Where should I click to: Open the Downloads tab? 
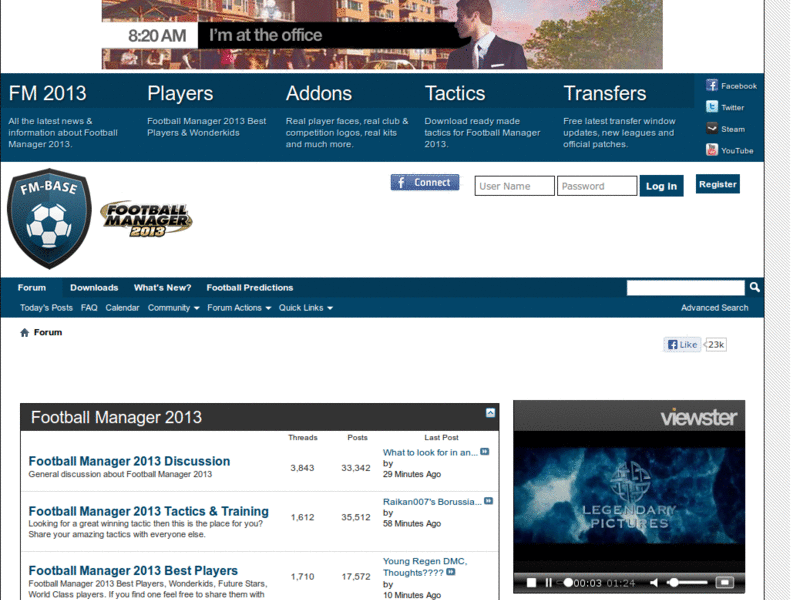(94, 287)
